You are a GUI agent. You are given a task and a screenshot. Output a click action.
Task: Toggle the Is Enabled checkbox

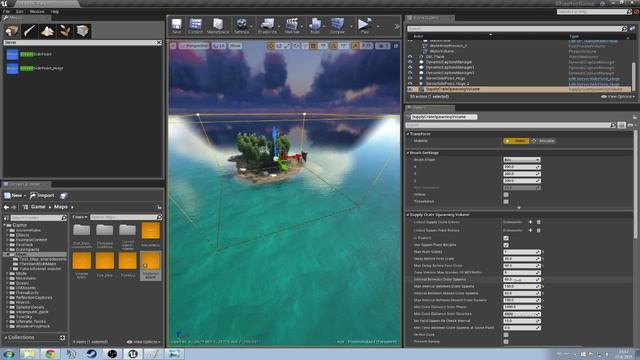click(506, 238)
